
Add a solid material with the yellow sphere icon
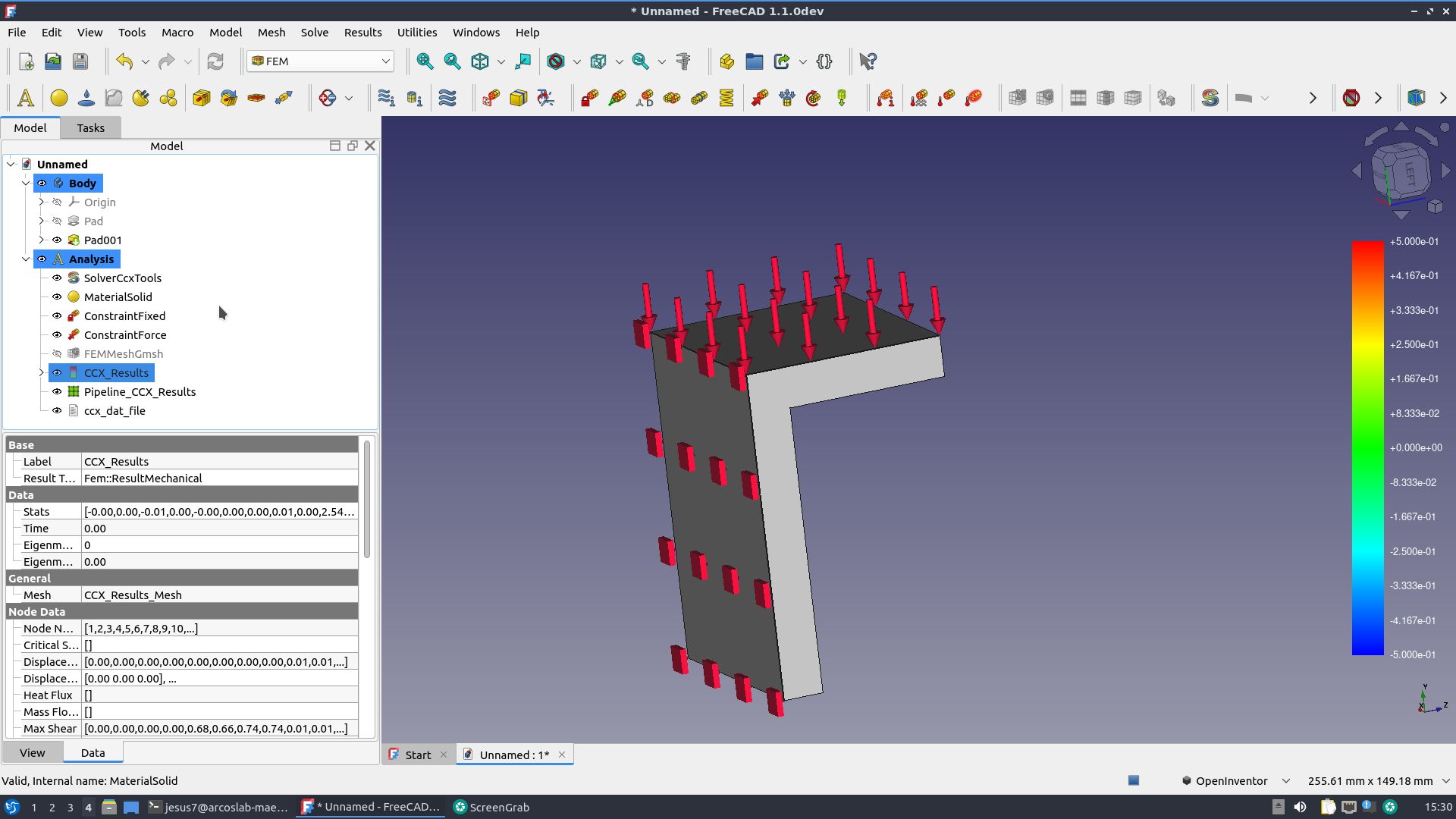(59, 98)
